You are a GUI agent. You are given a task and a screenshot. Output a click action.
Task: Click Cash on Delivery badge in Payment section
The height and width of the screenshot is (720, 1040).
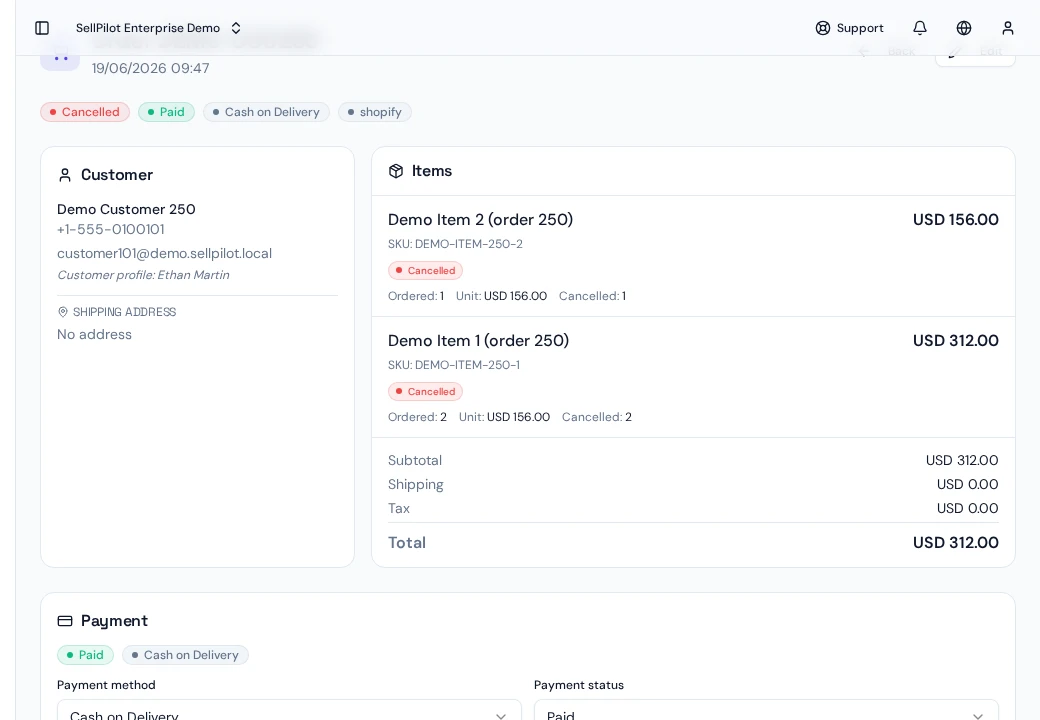pos(185,655)
